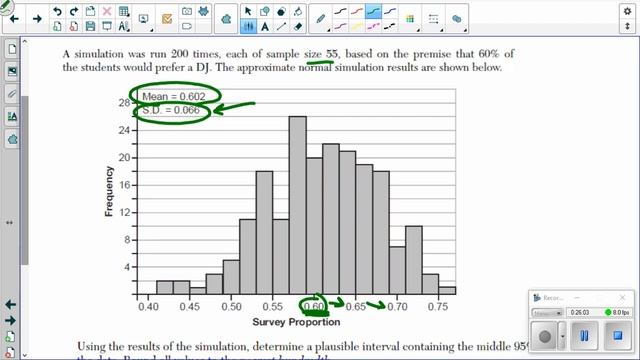The width and height of the screenshot is (640, 360).
Task: Open the Add-ons puzzle sidebar tab
Action: coord(12,140)
